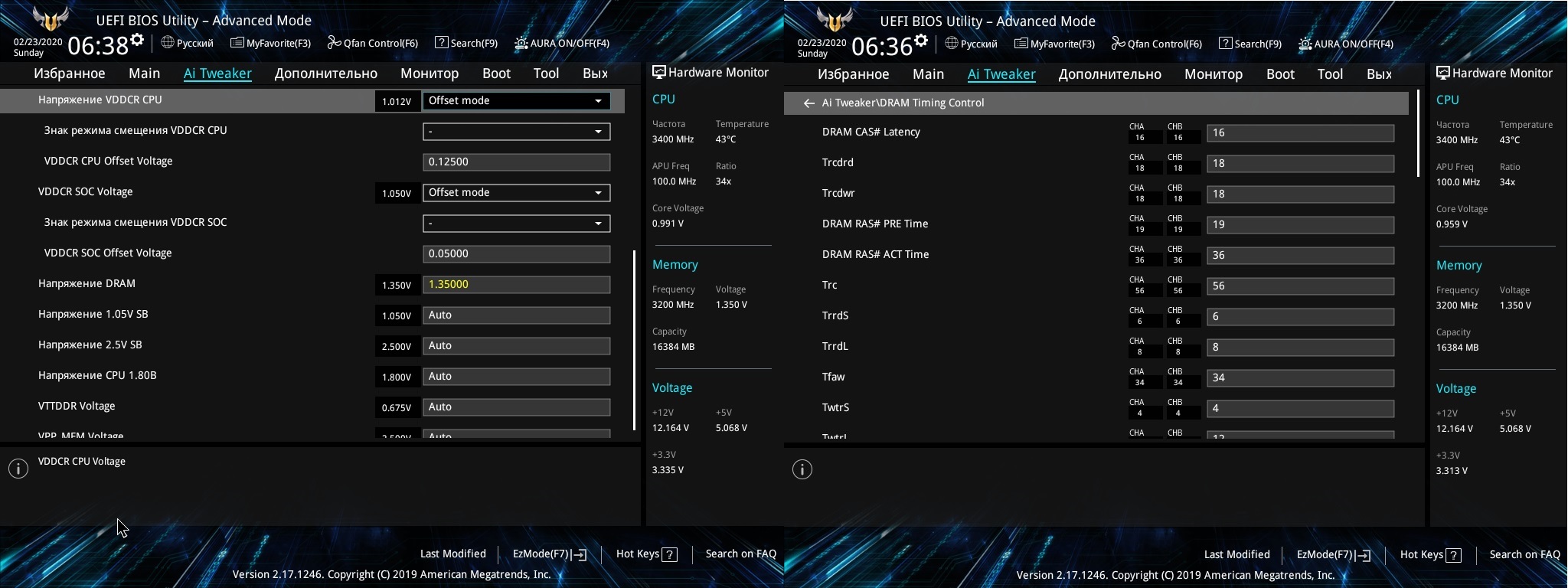Click scrollbar of DRAM Timing Control list
The image size is (1568, 588).
click(x=1418, y=134)
